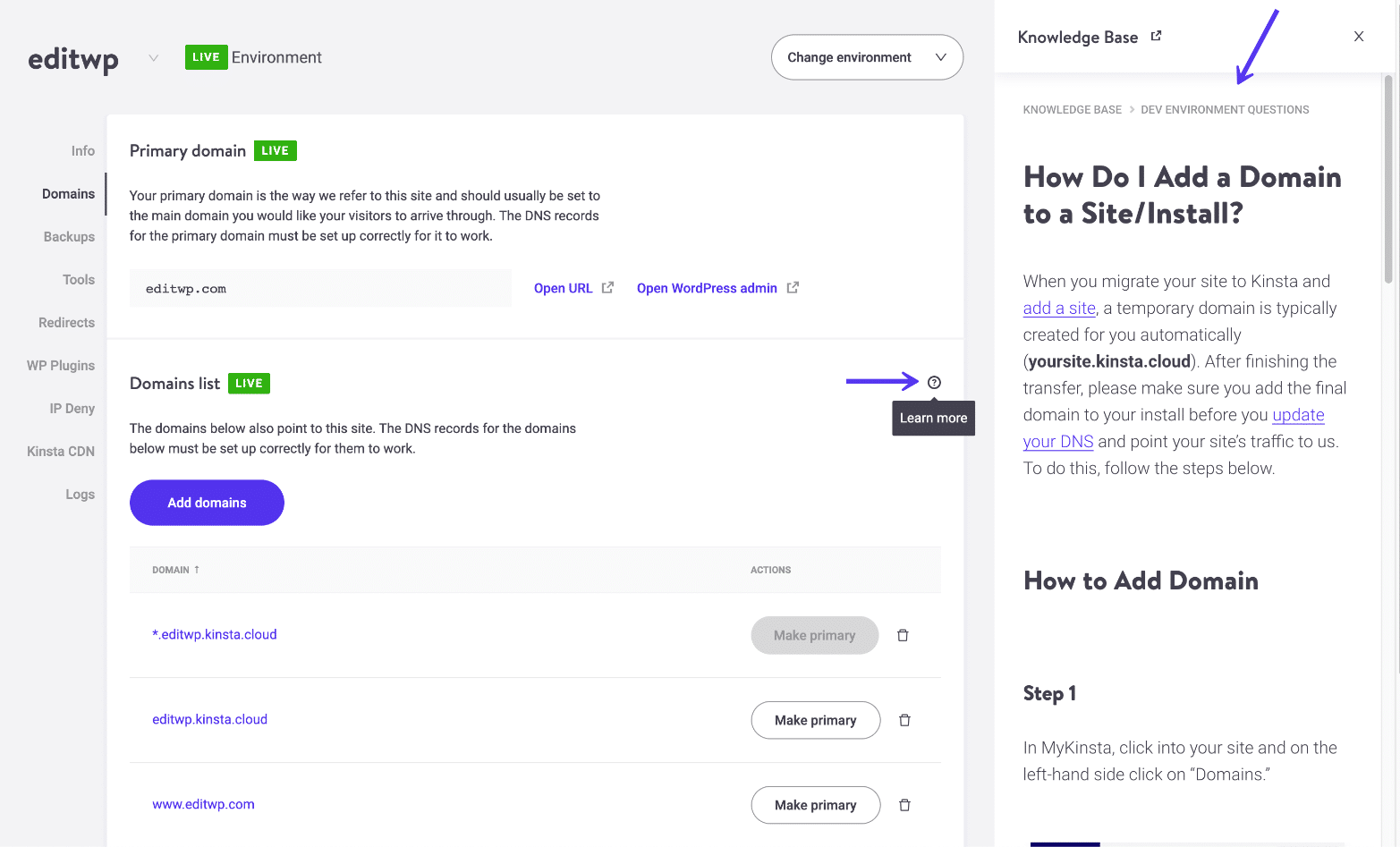1400x847 pixels.
Task: Select the editwp.com primary domain field
Action: tap(320, 288)
